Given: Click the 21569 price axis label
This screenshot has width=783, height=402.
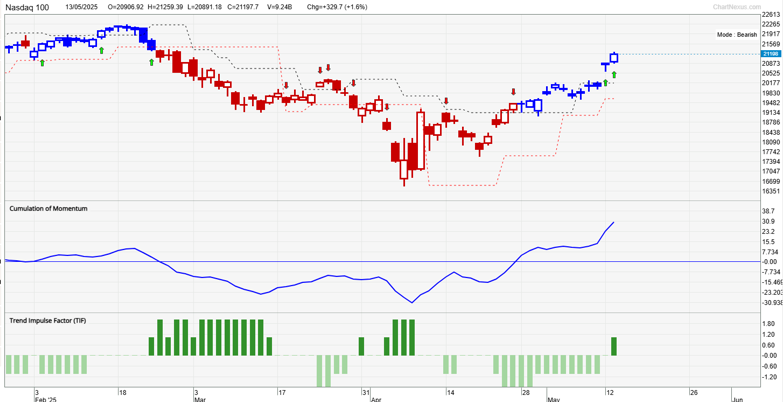Looking at the screenshot, I should point(771,44).
